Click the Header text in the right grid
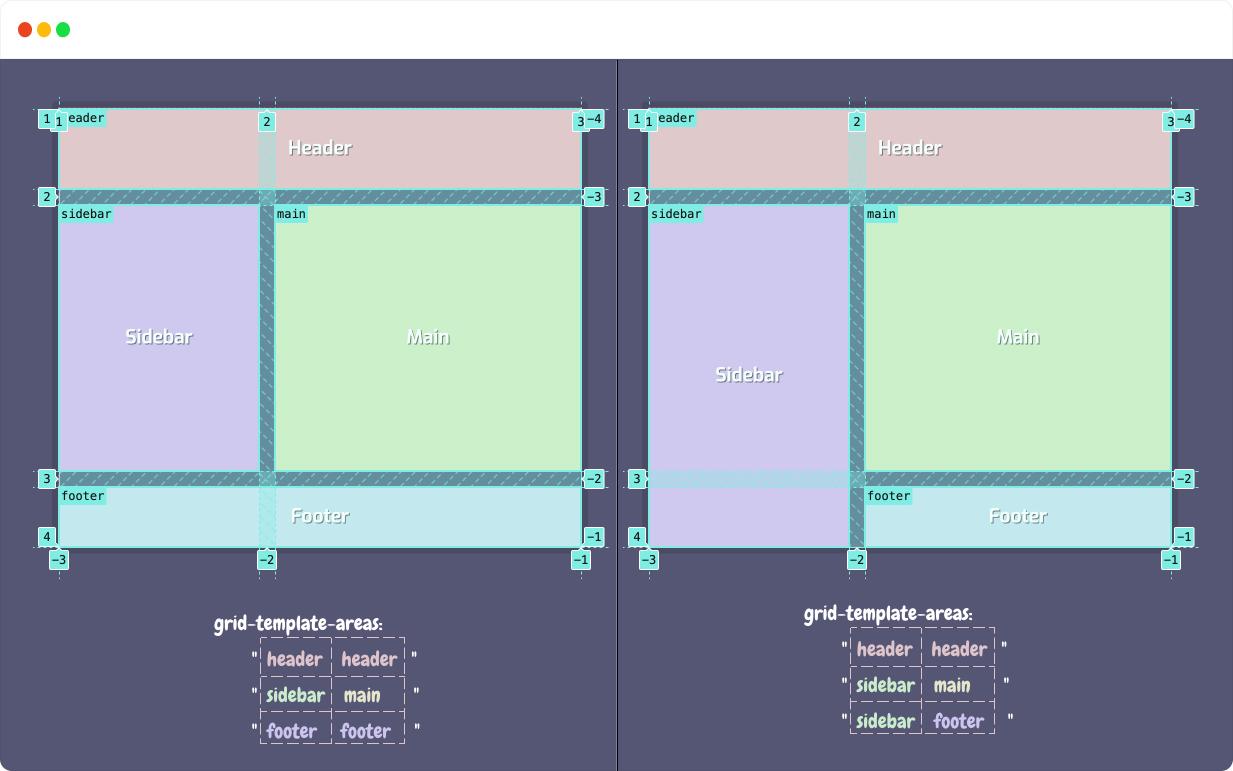The width and height of the screenshot is (1233, 771). (x=909, y=148)
